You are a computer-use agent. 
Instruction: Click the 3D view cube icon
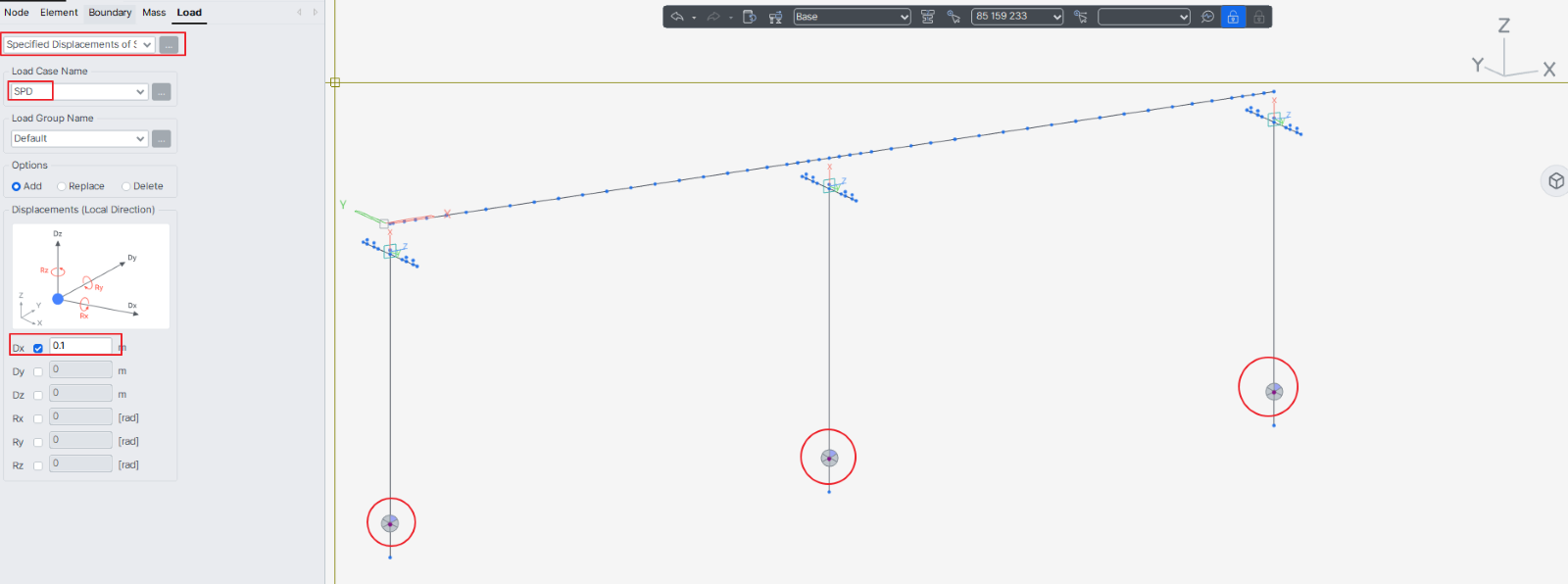click(1555, 181)
